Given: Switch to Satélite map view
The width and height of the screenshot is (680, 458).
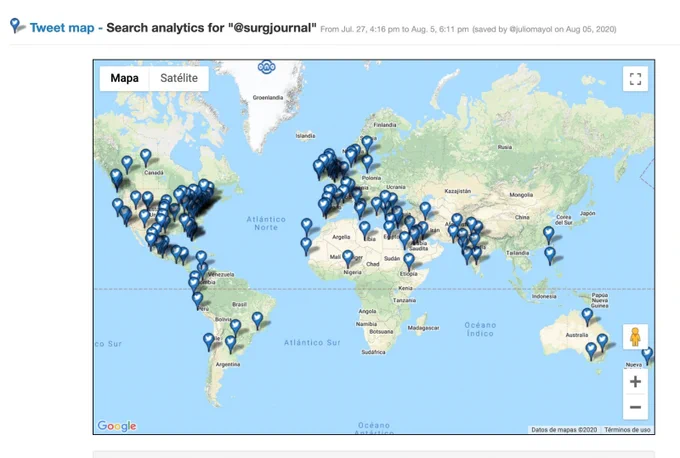Looking at the screenshot, I should tap(179, 78).
